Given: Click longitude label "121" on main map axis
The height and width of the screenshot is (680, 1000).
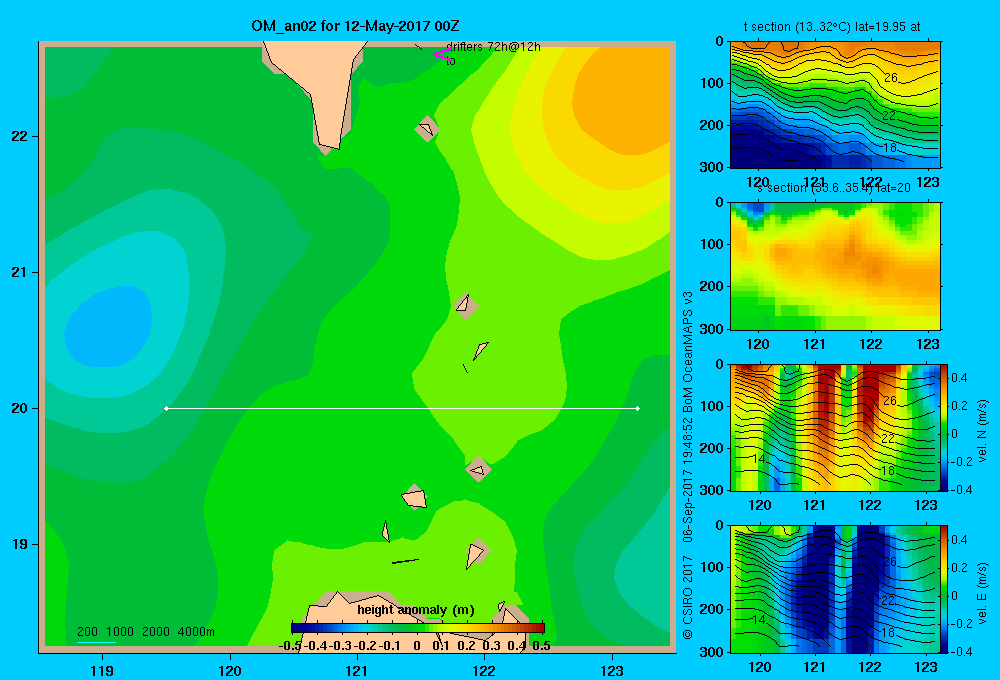Looking at the screenshot, I should pos(357,670).
